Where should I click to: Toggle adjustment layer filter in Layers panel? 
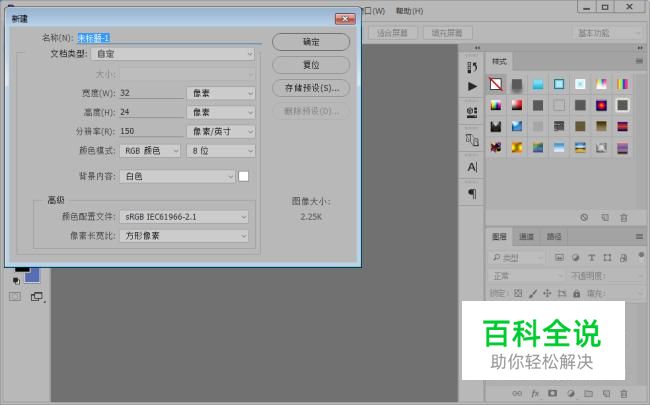click(575, 257)
